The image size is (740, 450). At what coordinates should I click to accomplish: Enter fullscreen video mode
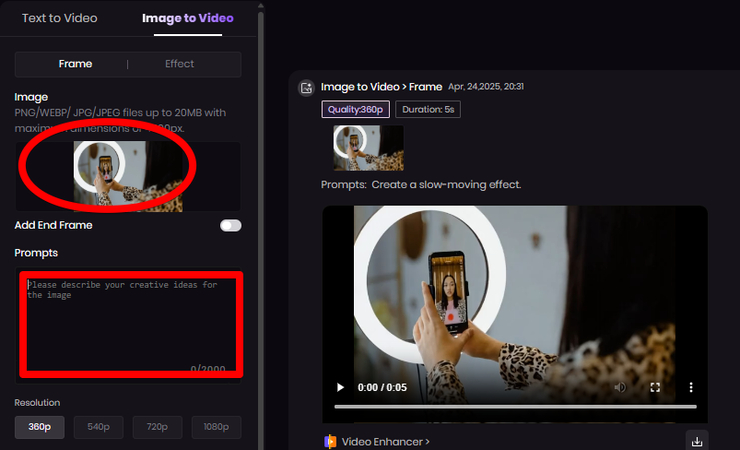point(655,387)
